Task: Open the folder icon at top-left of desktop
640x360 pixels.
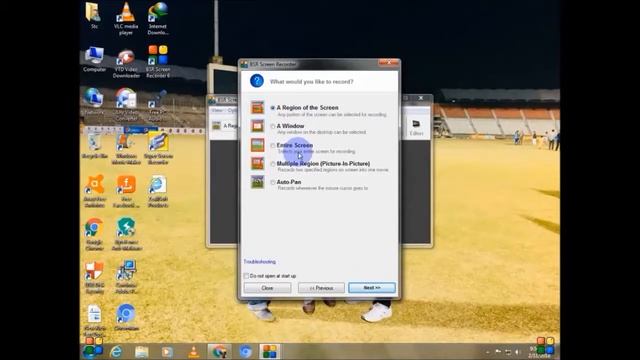Action: pos(94,16)
